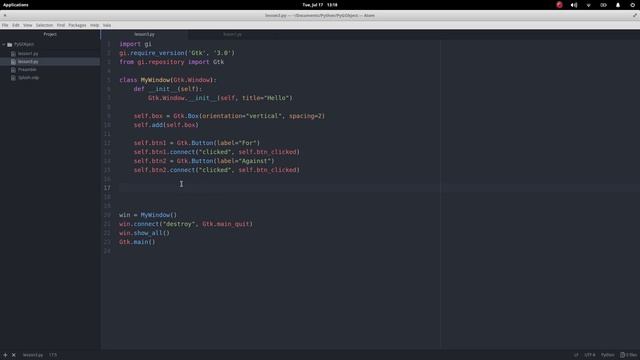Viewport: 640px width, 360px height.
Task: Click the PyGObject folder icon
Action: point(9,44)
